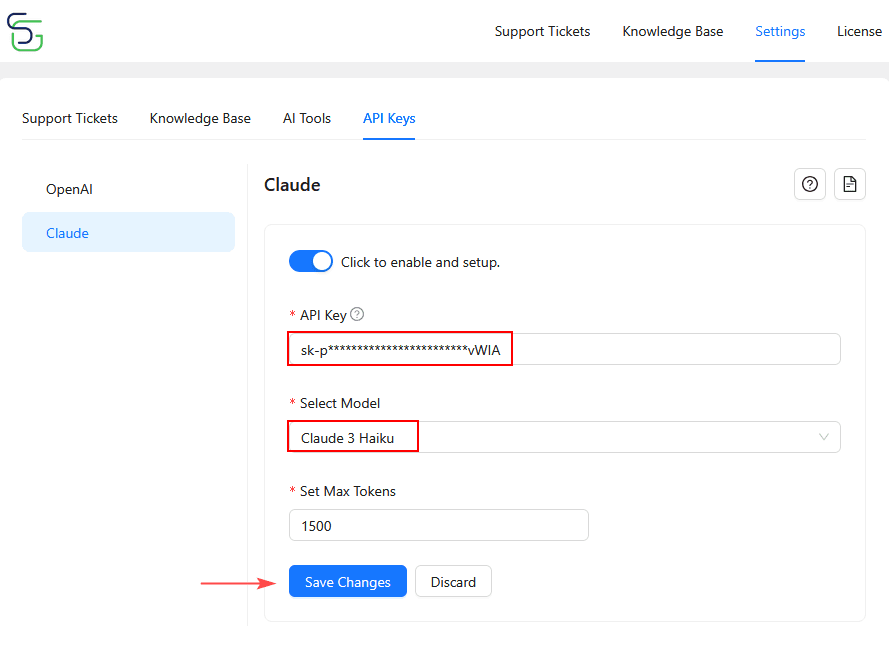Open help via the question mark button
Viewport: 889px width, 647px height.
point(810,184)
